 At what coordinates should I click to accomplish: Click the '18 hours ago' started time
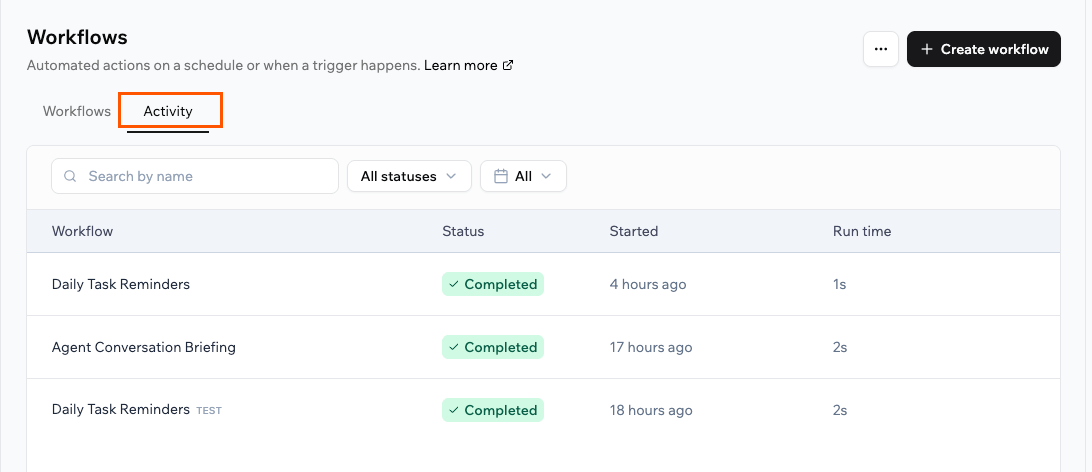pos(651,410)
